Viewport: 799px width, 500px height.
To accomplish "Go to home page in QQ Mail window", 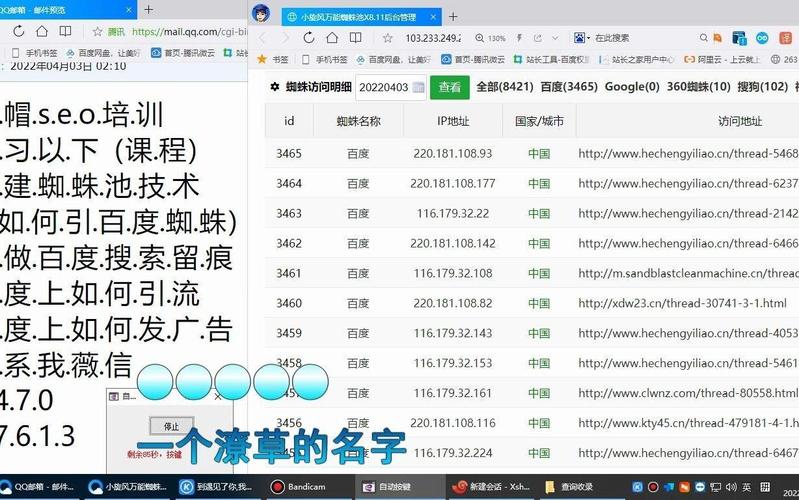I will [42, 31].
